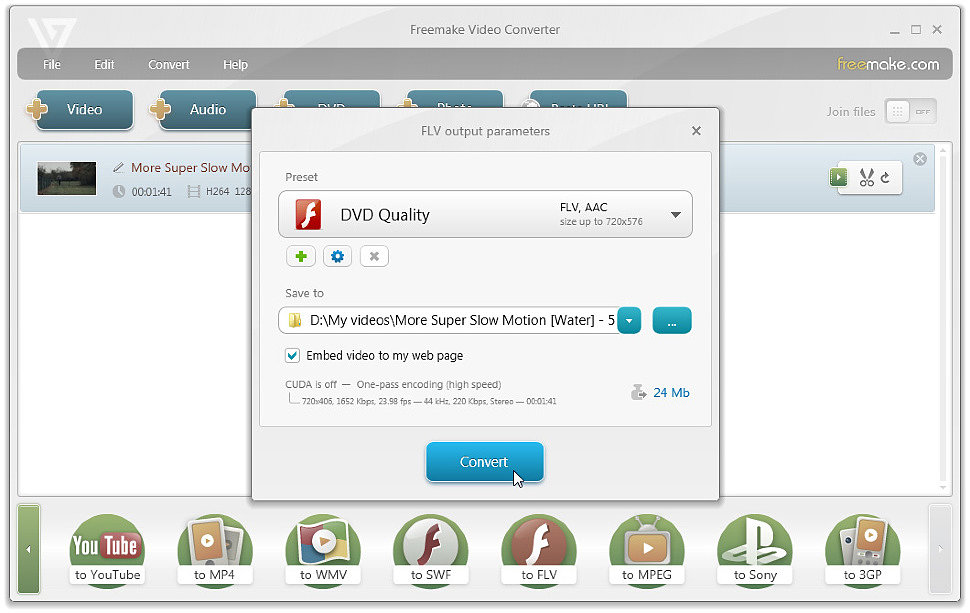Screen dimensions: 970x613
Task: Click the to YouTube output icon
Action: (107, 549)
